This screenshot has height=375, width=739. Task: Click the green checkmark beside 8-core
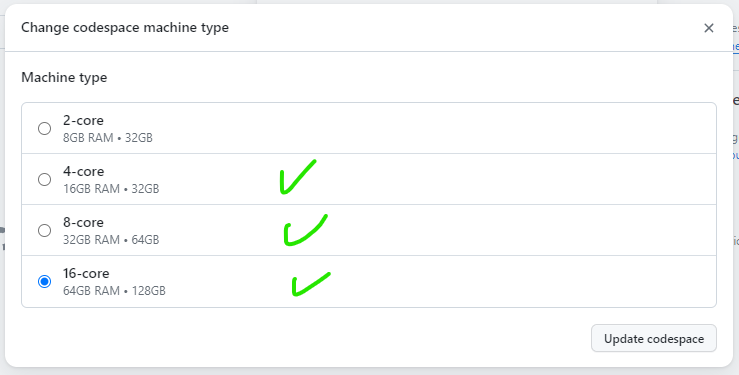click(x=305, y=230)
